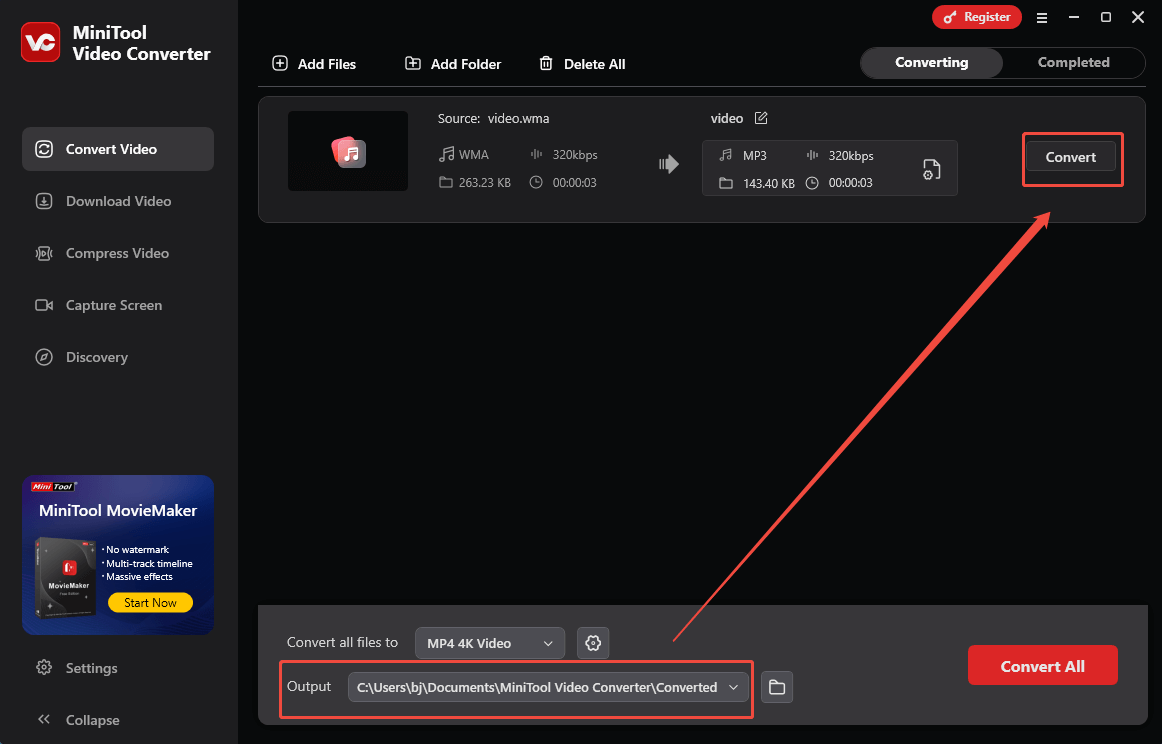
Task: Click the Convert All button
Action: pos(1043,665)
